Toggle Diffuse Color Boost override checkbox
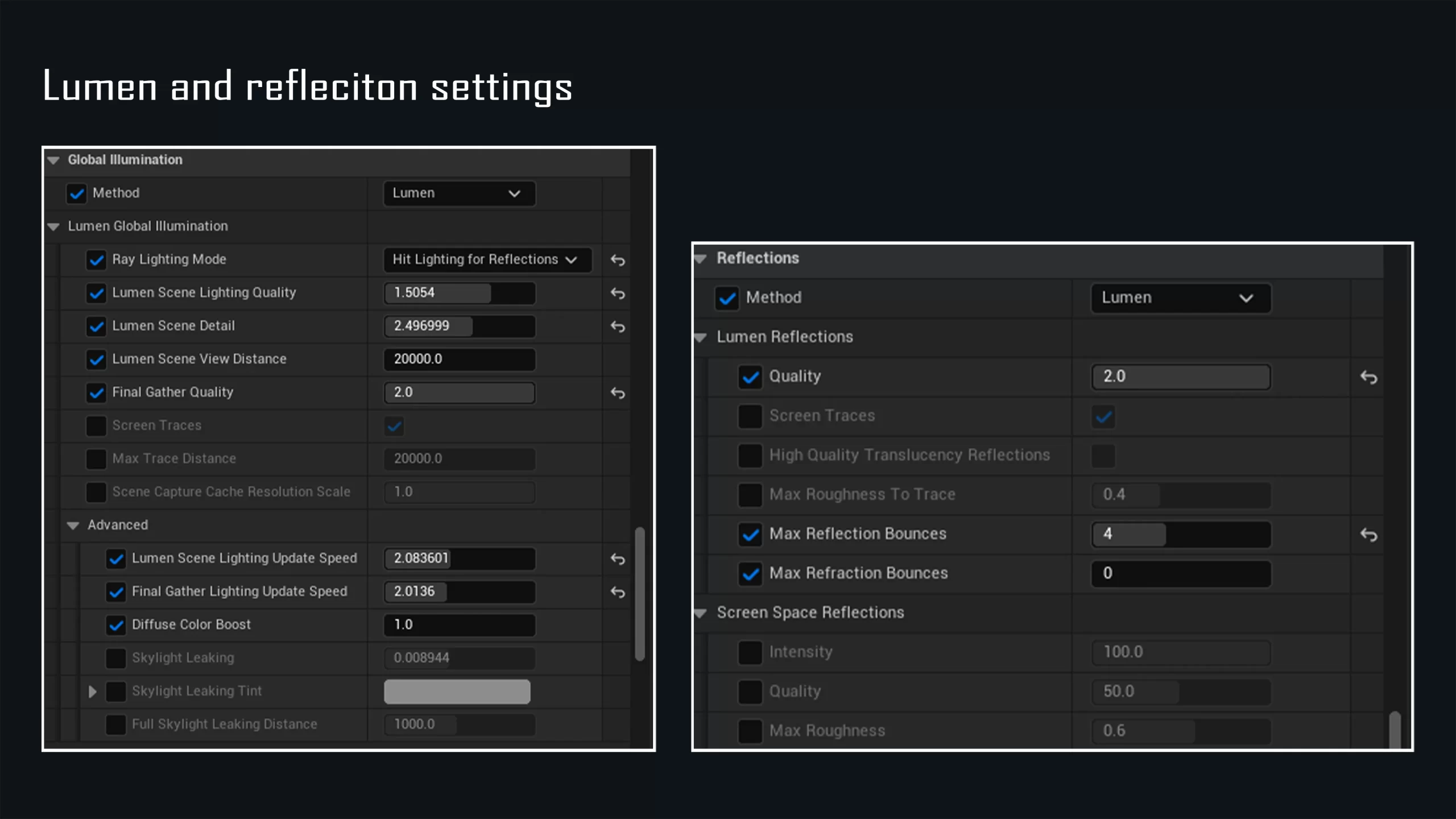 [116, 625]
